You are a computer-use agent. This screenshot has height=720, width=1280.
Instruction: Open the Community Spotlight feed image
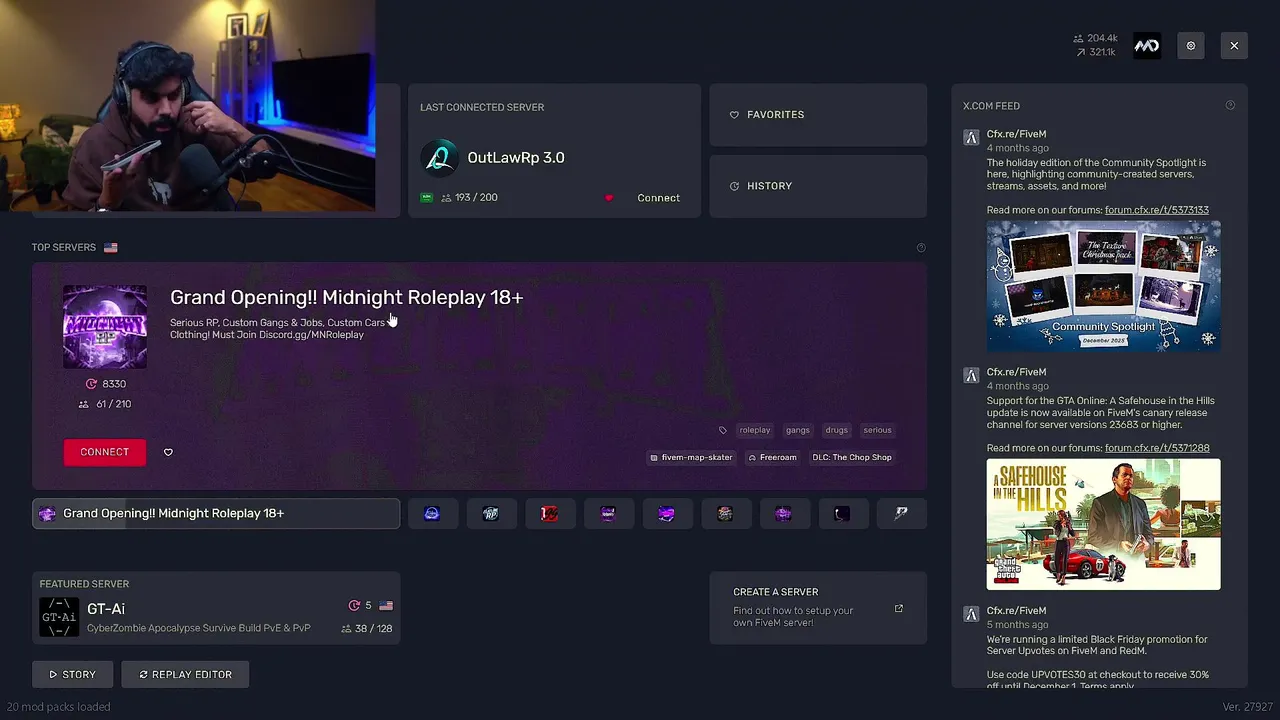[x=1103, y=286]
